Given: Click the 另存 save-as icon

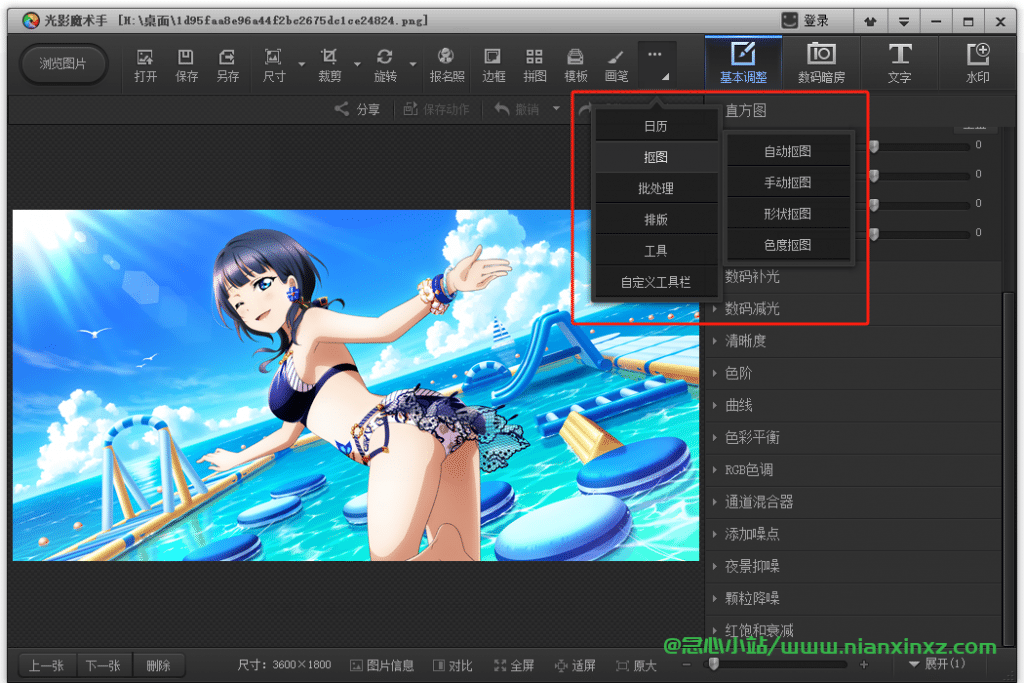Looking at the screenshot, I should click(227, 65).
